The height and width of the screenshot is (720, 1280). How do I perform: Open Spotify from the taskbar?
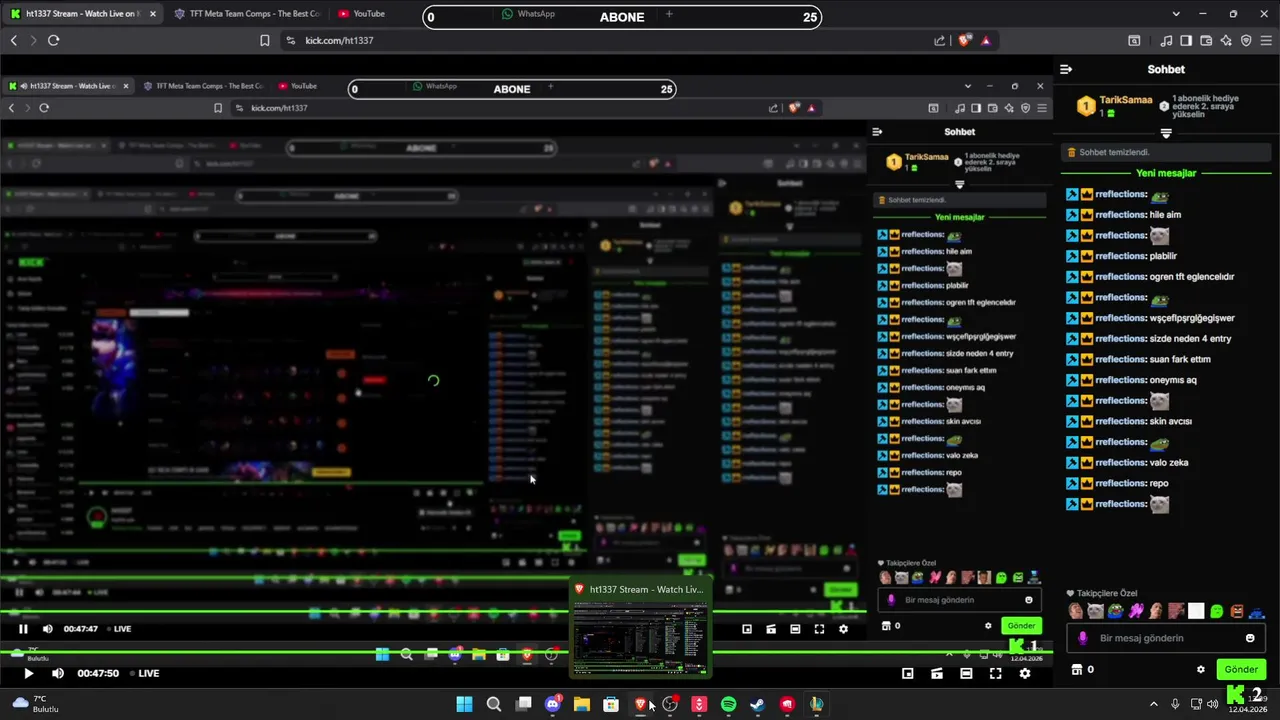728,705
